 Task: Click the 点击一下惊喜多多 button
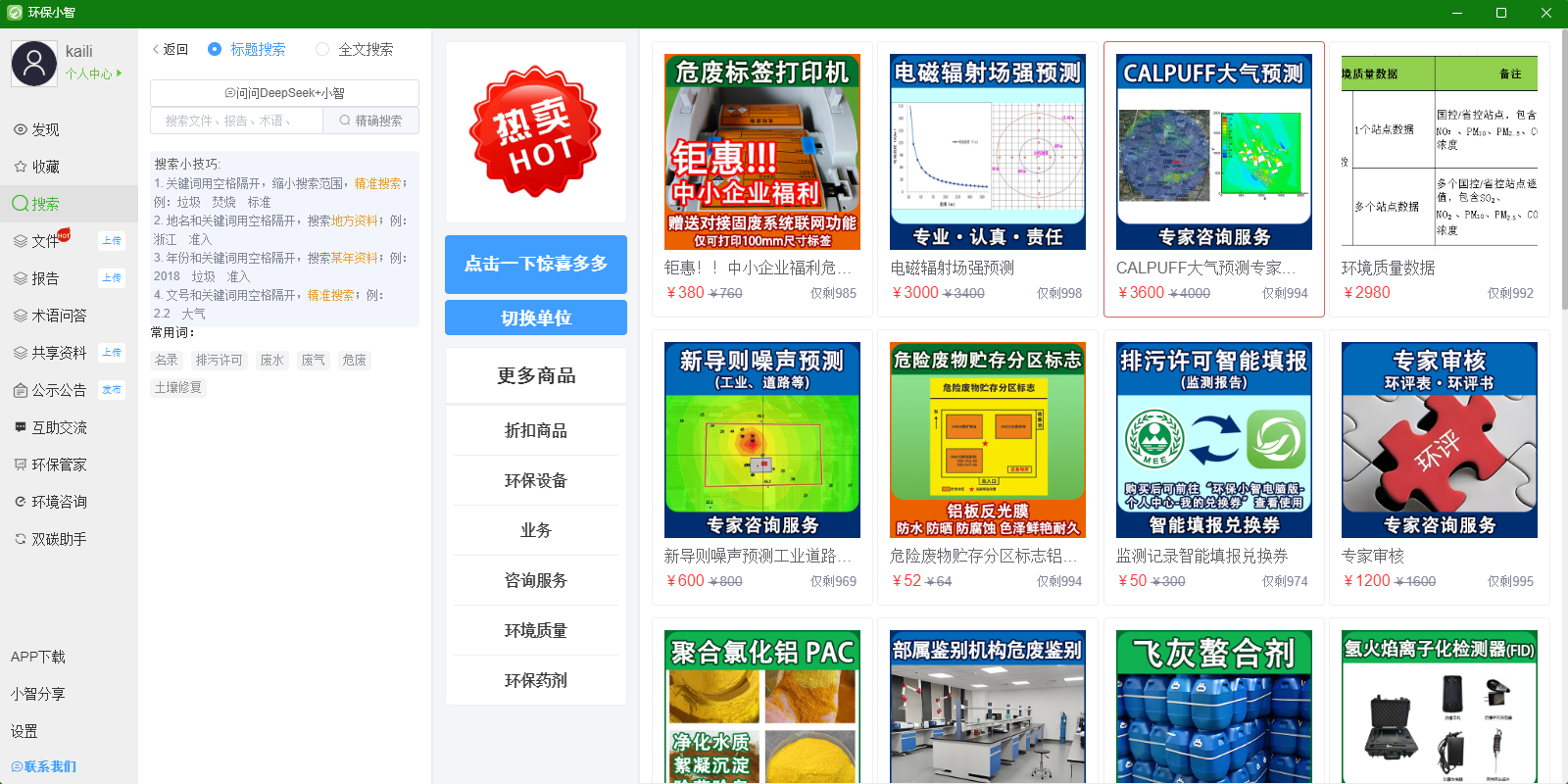tap(536, 264)
